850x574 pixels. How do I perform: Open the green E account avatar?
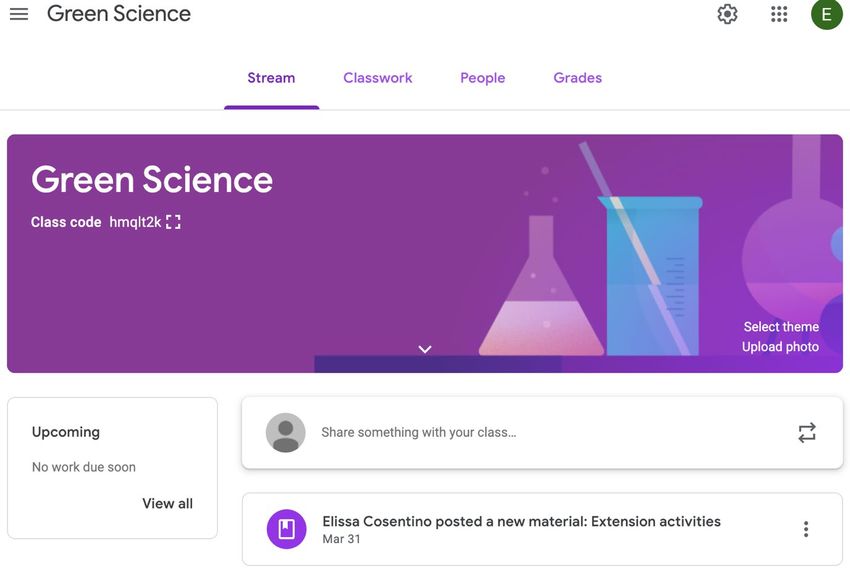point(826,14)
